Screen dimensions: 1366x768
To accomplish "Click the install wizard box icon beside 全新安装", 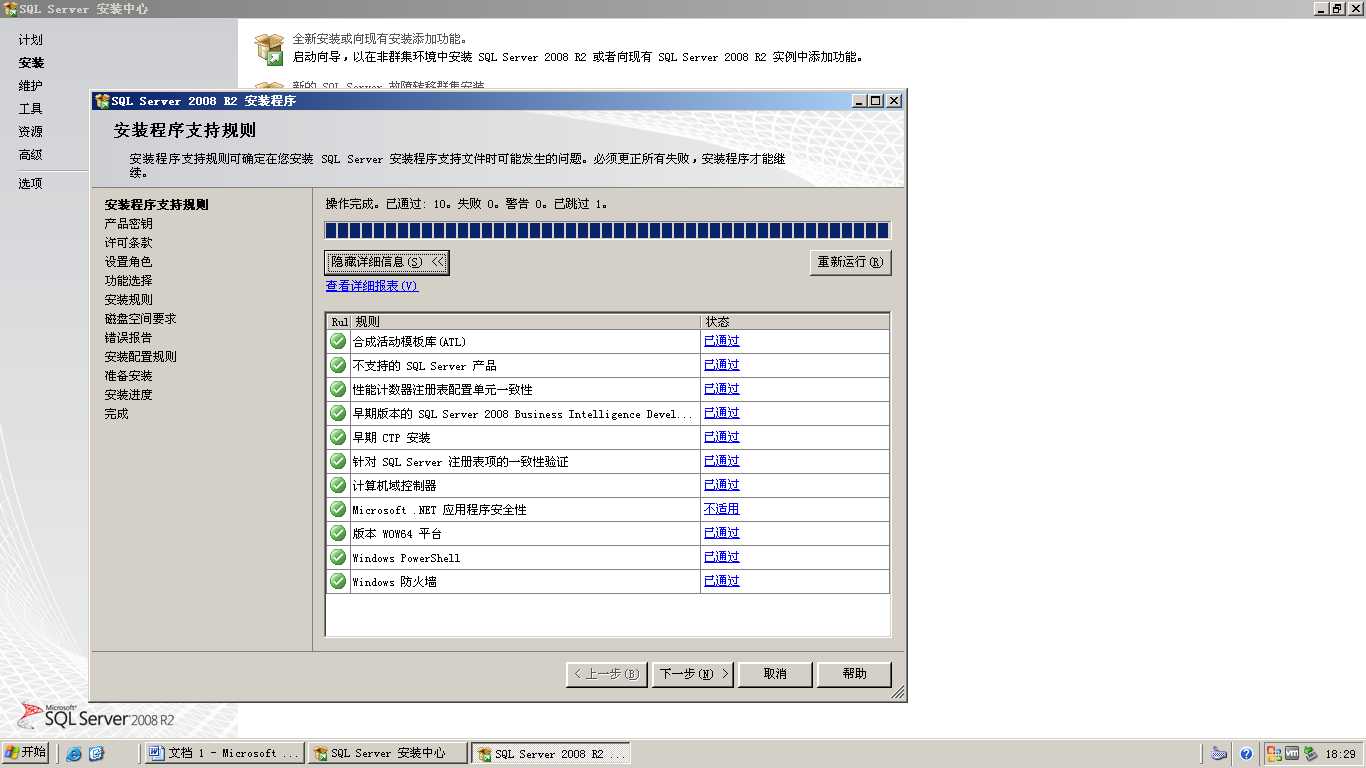I will 269,48.
